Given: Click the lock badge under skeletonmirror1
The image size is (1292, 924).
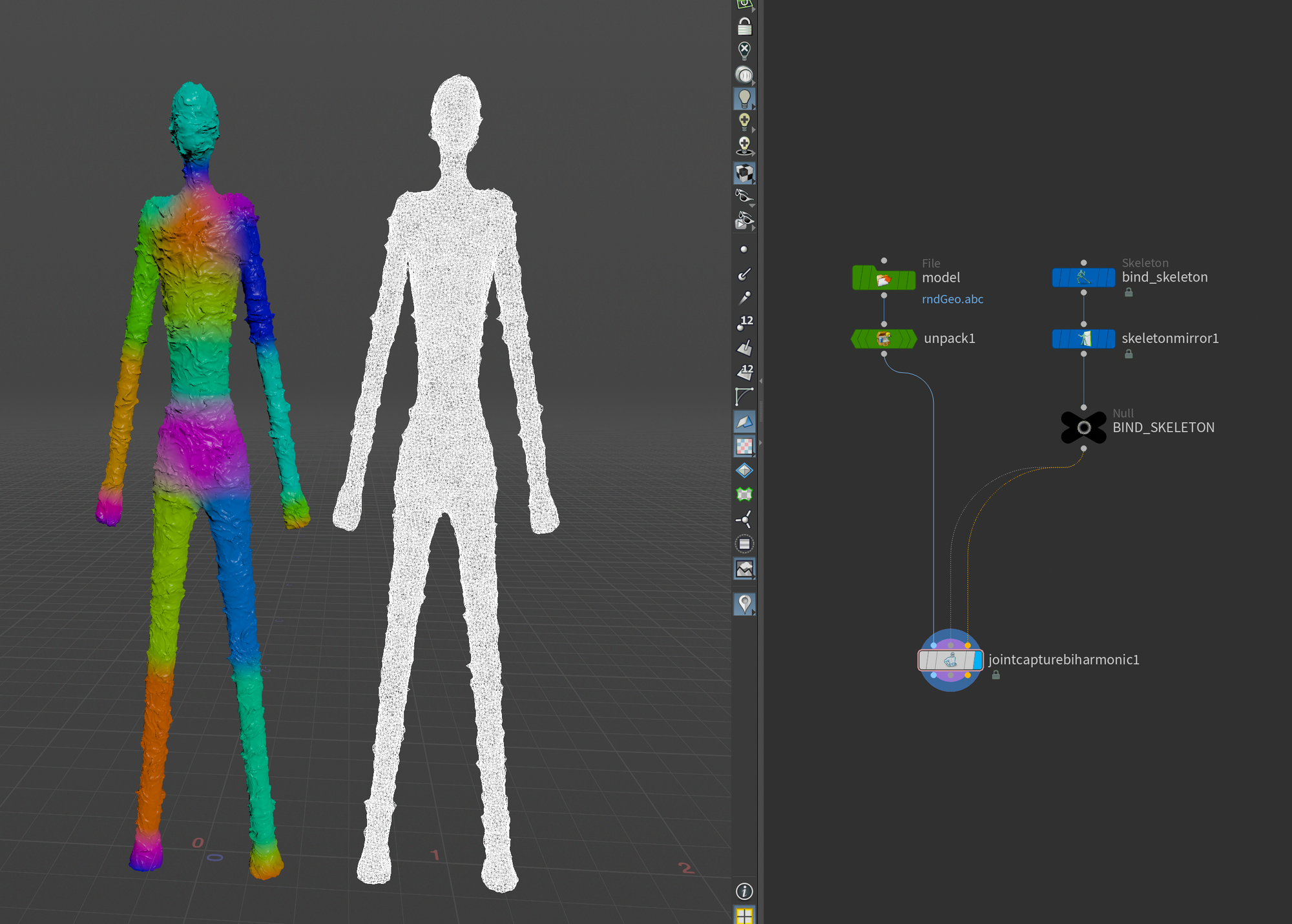Looking at the screenshot, I should pos(1129,354).
